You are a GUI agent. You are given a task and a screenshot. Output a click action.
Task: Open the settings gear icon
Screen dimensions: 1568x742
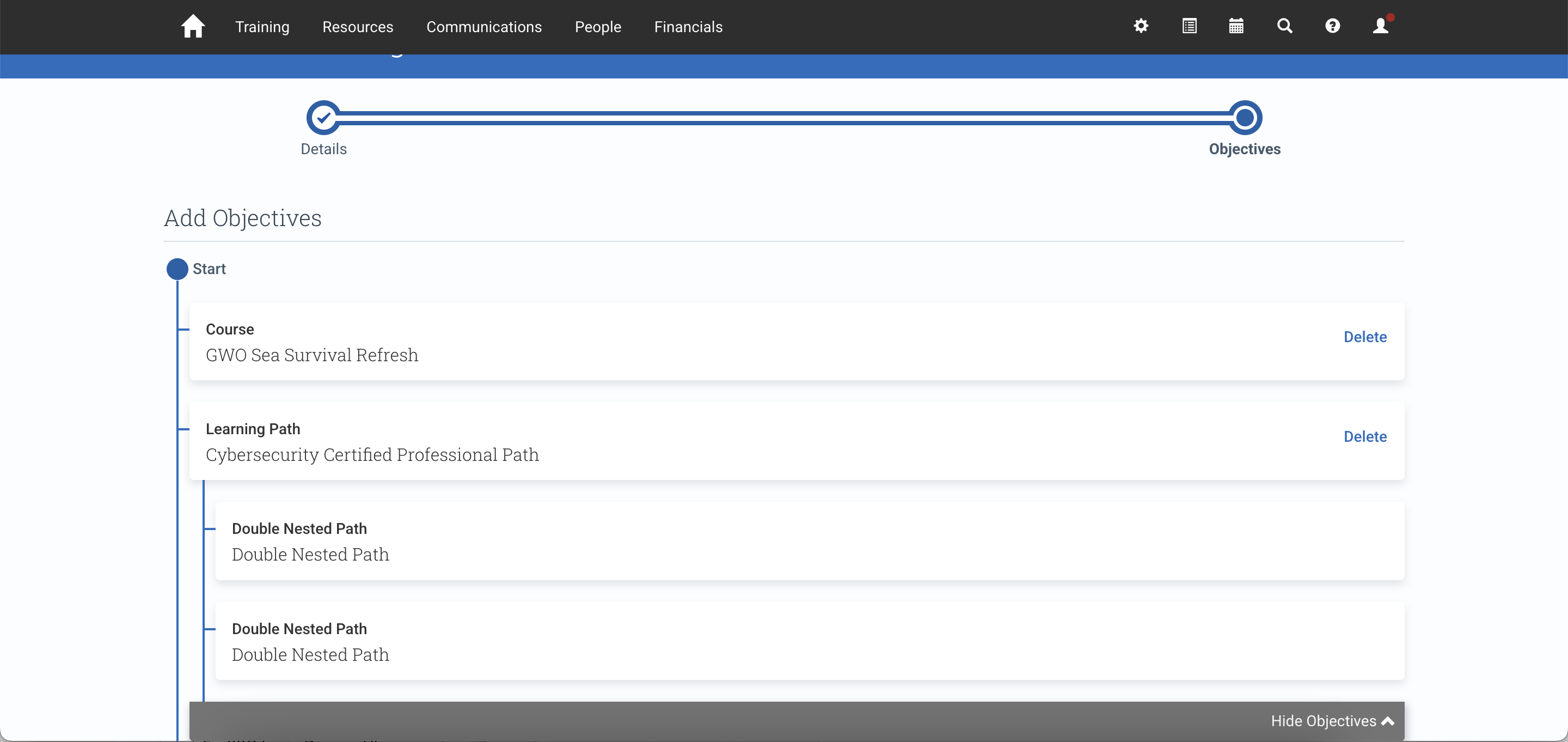coord(1141,26)
